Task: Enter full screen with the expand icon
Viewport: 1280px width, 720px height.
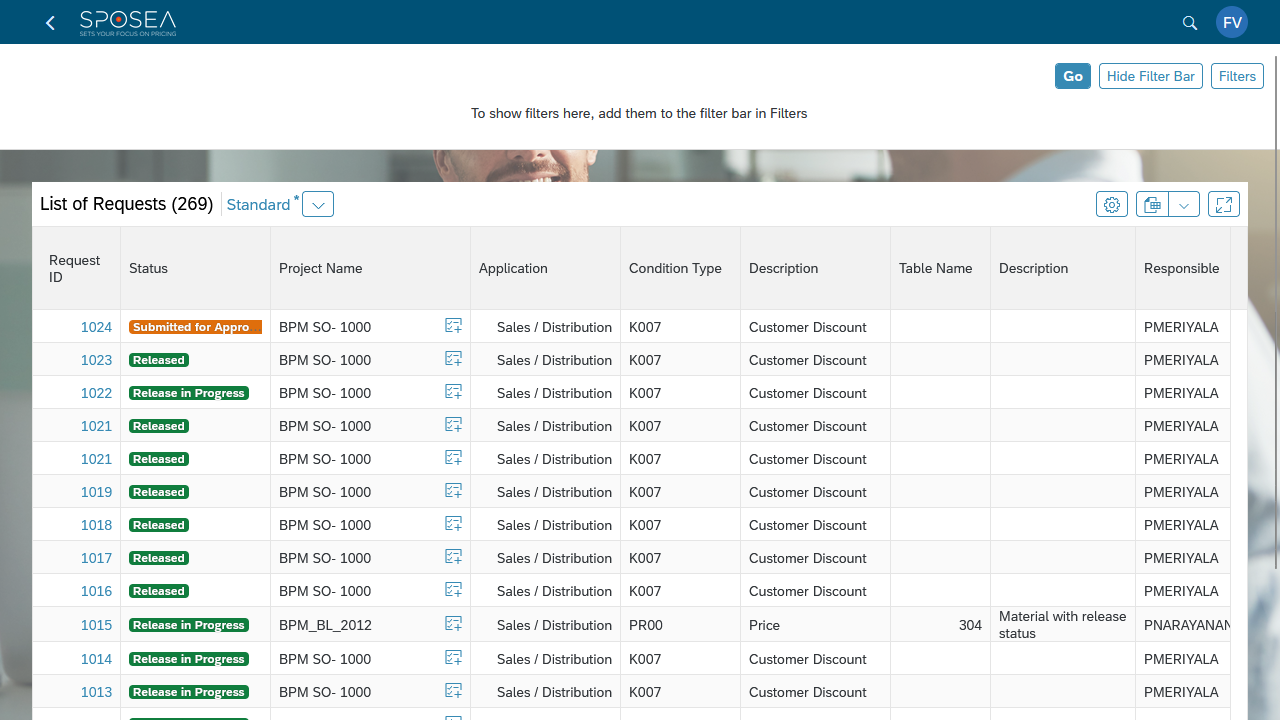Action: [x=1223, y=204]
